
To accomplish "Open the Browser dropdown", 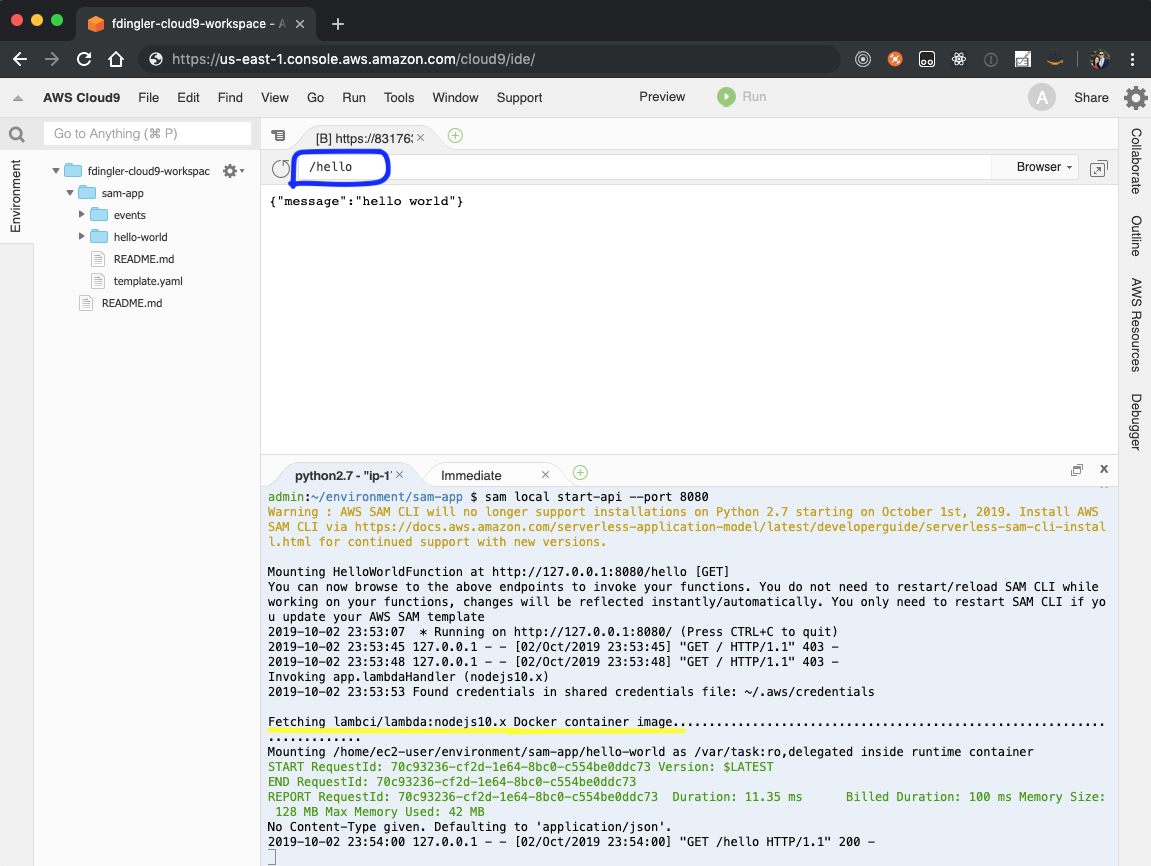I will tap(1044, 167).
